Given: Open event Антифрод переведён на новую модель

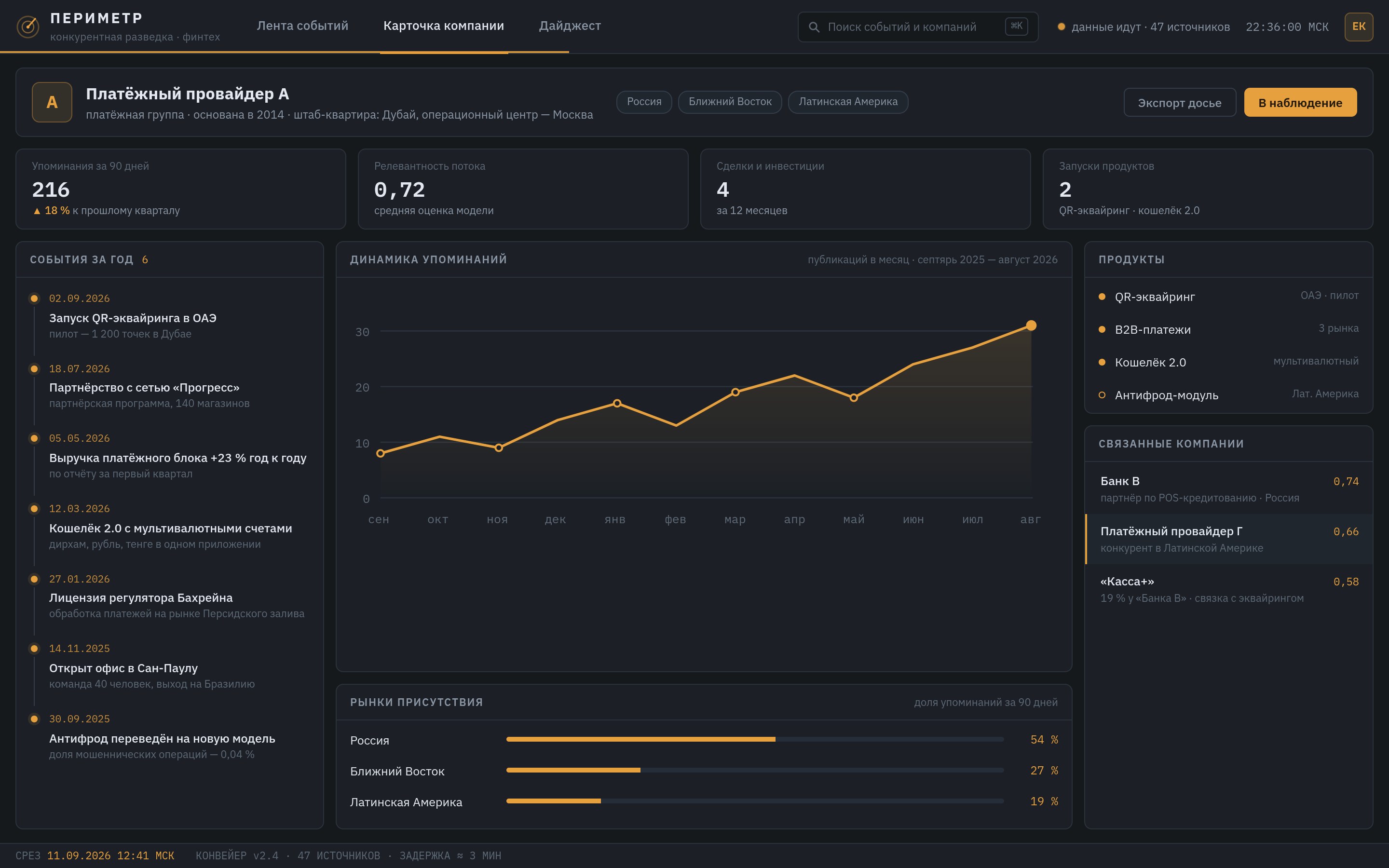Looking at the screenshot, I should (162, 739).
